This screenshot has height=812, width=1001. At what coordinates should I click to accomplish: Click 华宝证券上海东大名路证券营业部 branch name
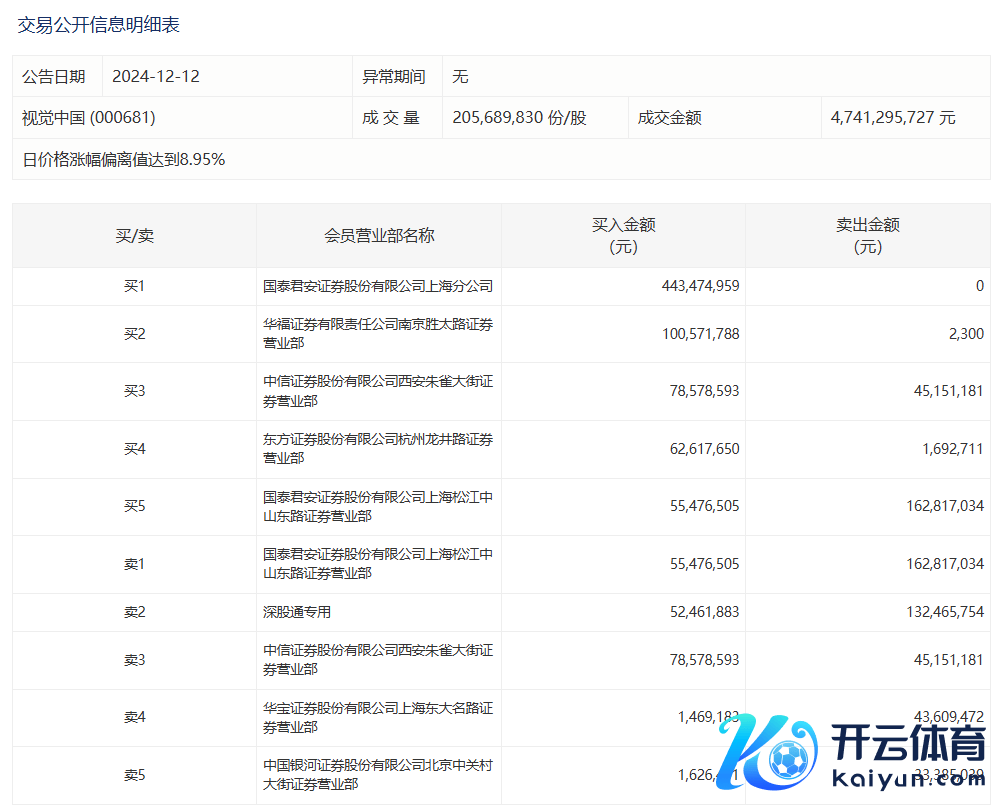coord(378,718)
